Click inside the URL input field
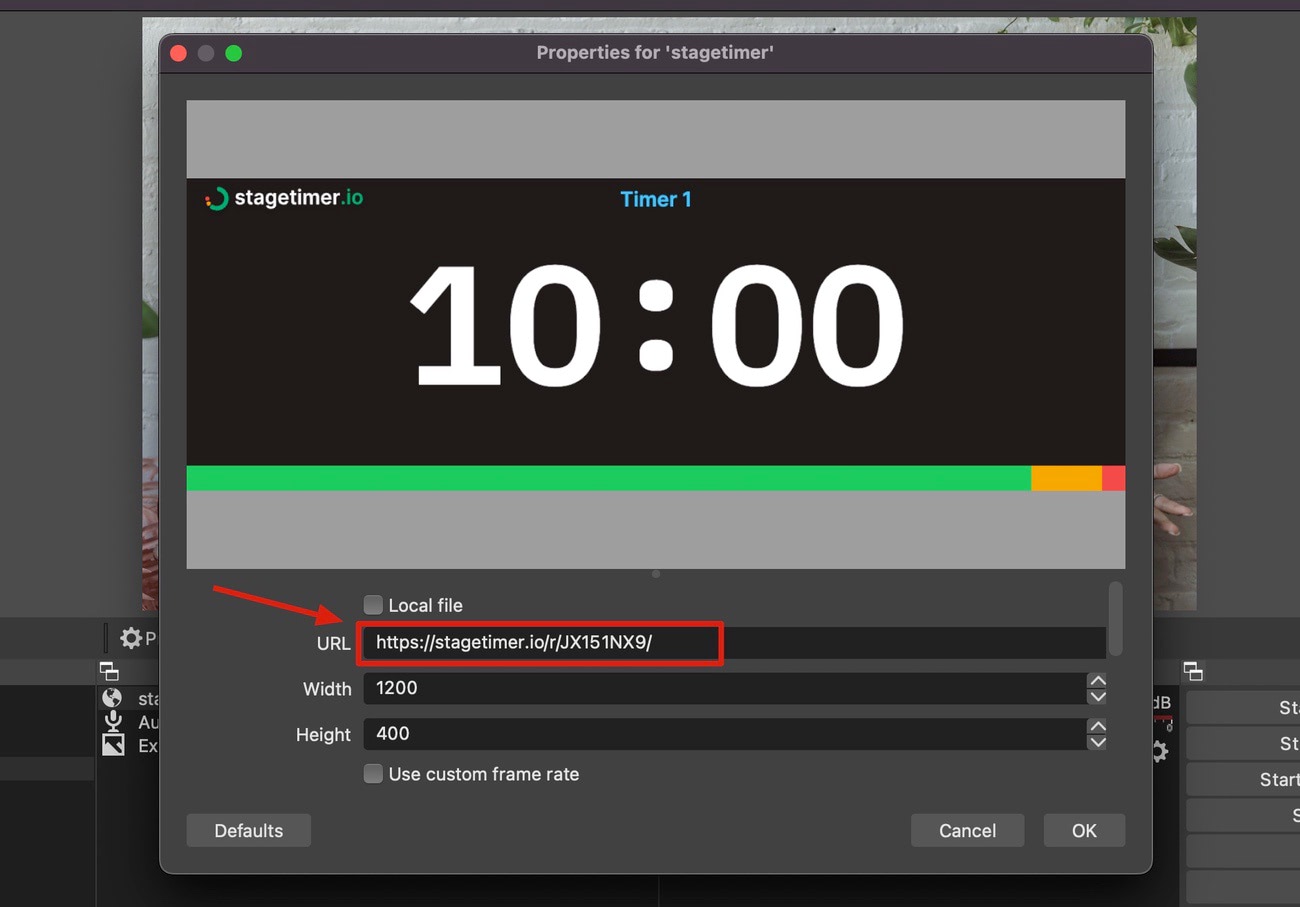This screenshot has width=1300, height=907. [x=600, y=643]
